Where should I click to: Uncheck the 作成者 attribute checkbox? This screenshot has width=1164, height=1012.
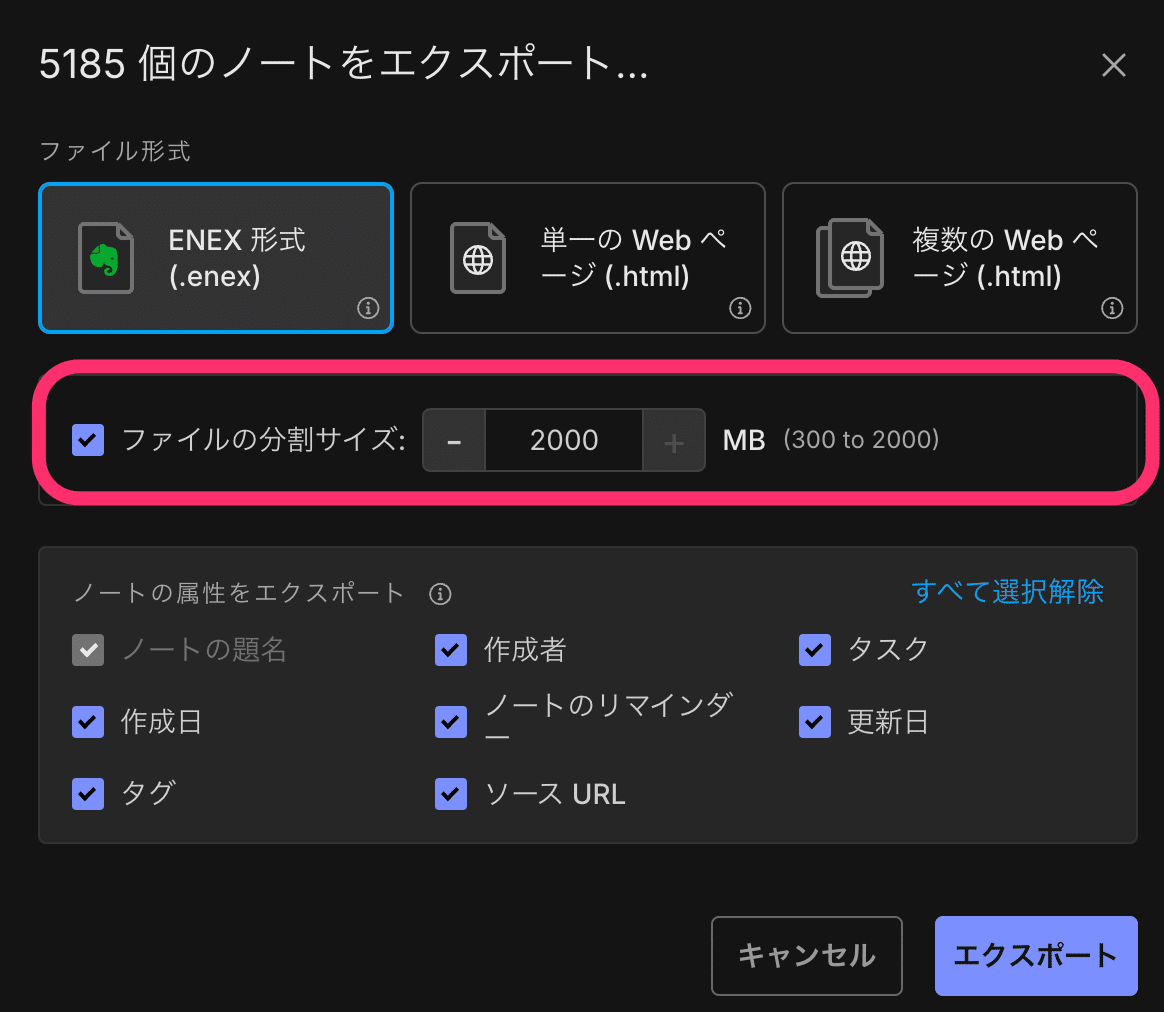point(451,650)
